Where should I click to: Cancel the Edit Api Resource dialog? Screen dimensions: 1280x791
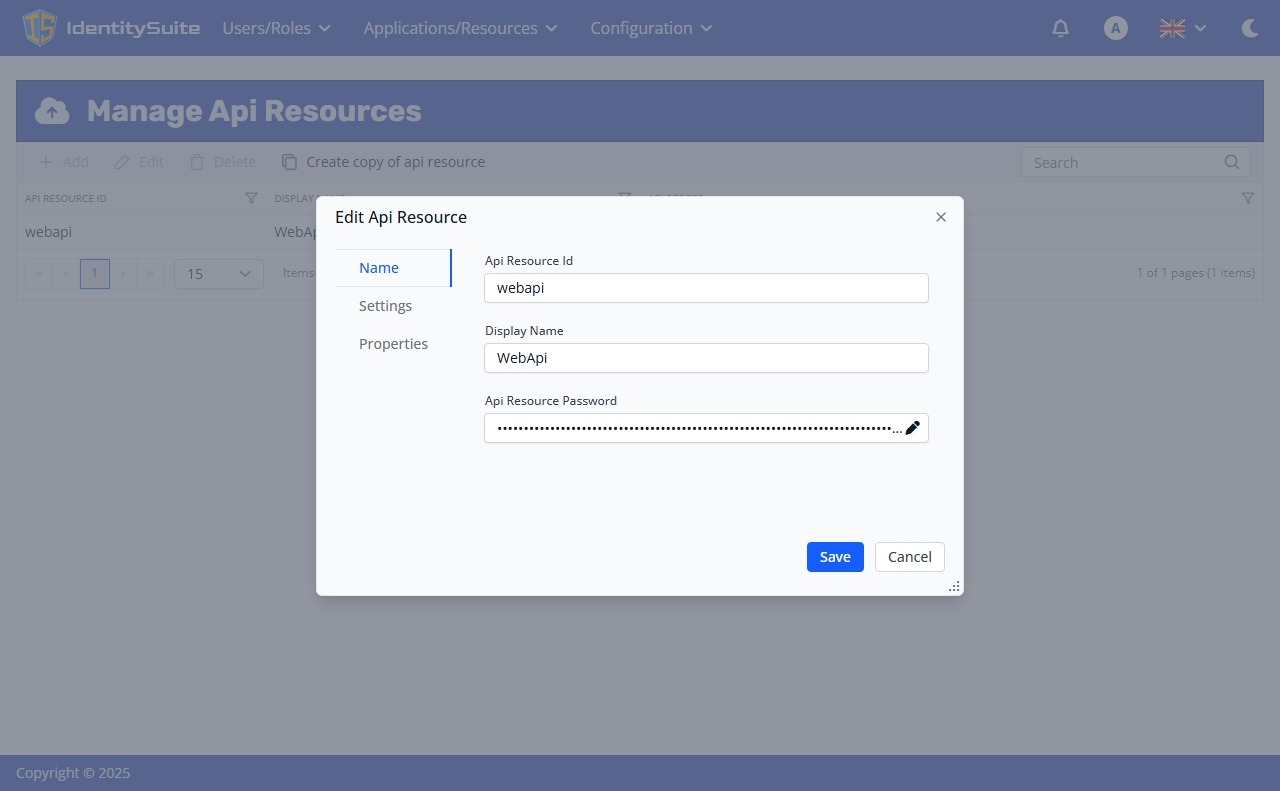coord(909,556)
